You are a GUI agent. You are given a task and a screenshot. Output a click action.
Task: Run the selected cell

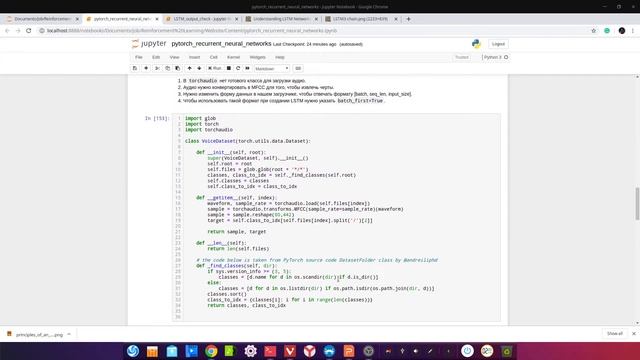[215, 68]
